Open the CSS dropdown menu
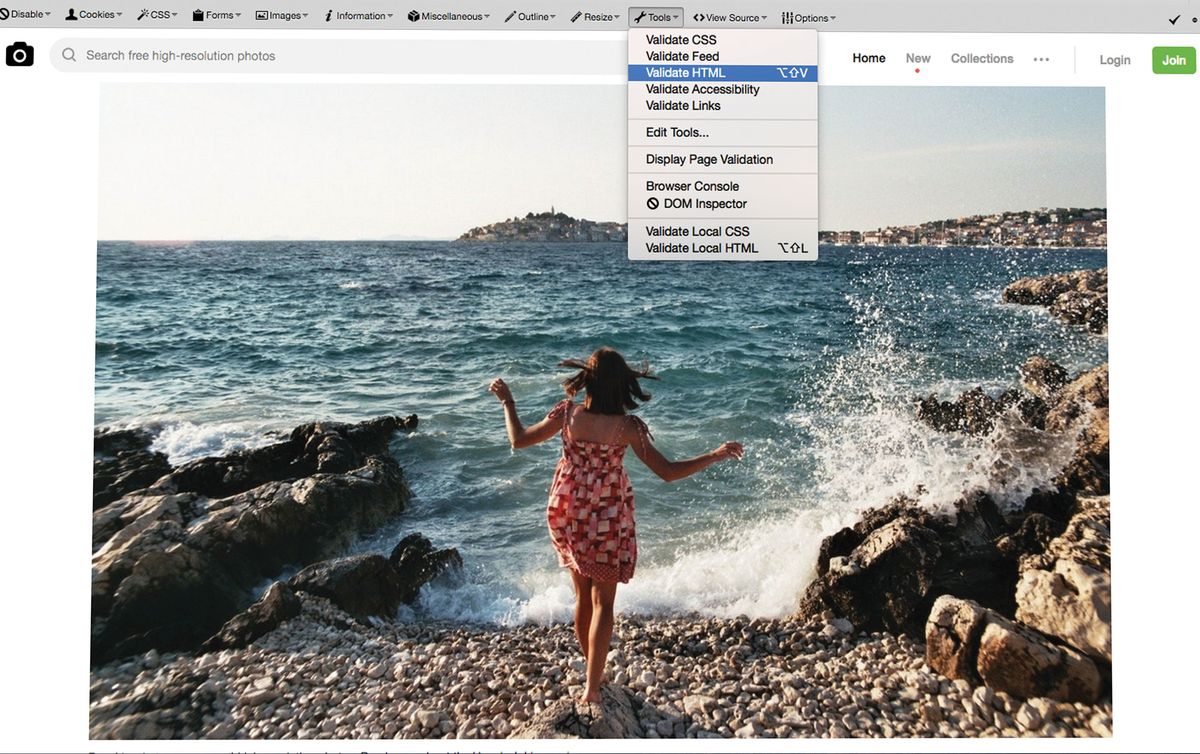The width and height of the screenshot is (1200, 754). click(x=157, y=15)
